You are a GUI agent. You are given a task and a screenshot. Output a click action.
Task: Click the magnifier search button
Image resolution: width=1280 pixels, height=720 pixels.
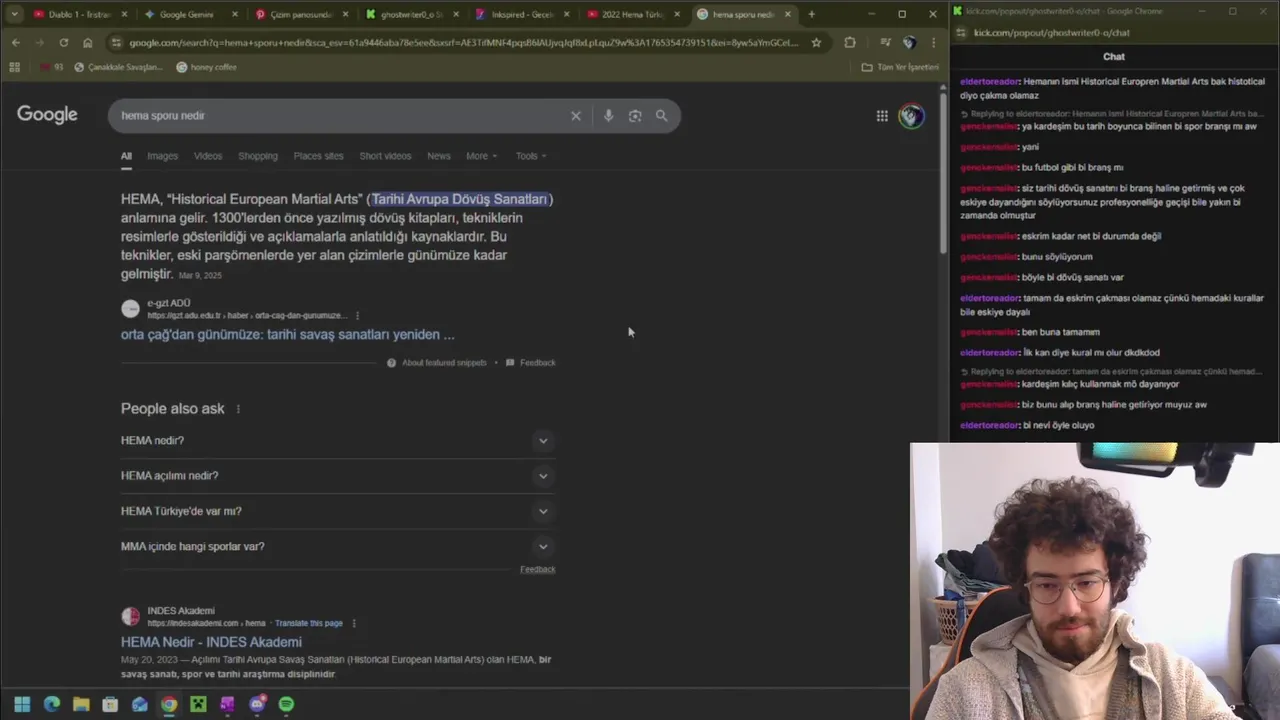[x=661, y=116]
